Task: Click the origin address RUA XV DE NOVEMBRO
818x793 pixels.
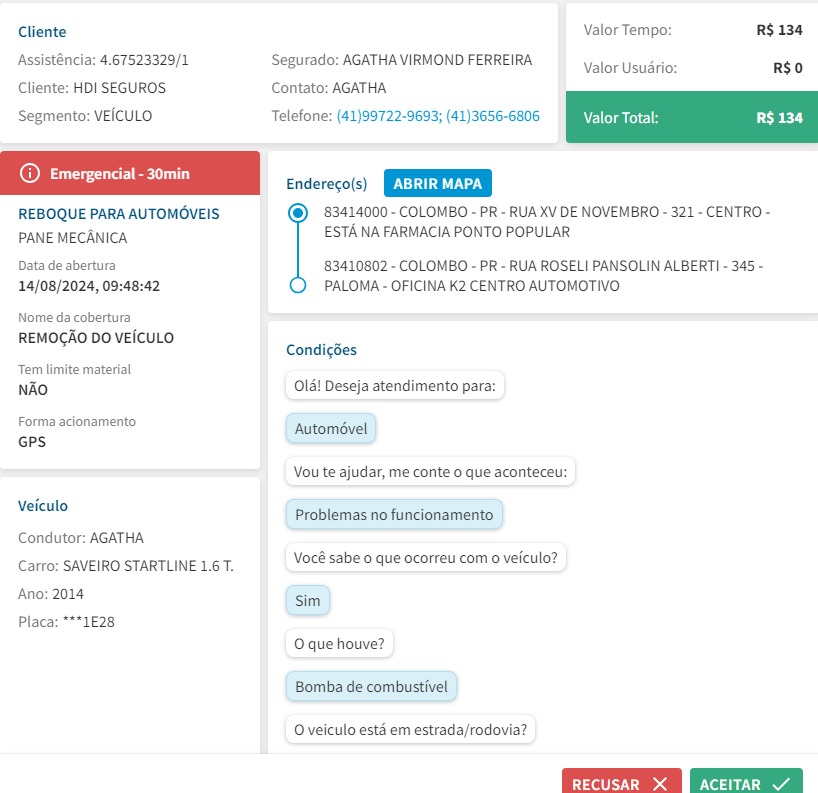Action: pyautogui.click(x=547, y=222)
